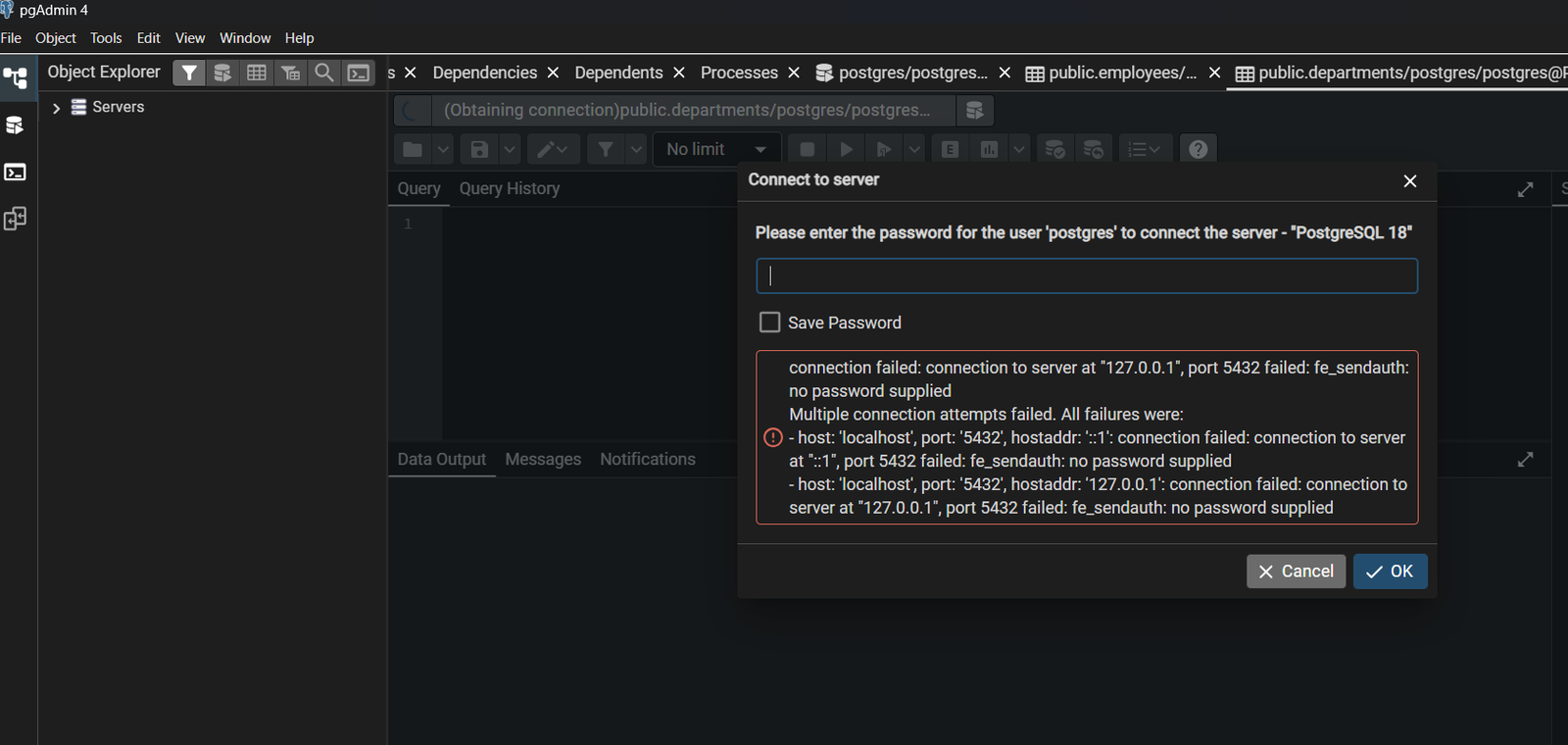Open dropdown arrow next to Open File
Image resolution: width=1568 pixels, height=745 pixels.
[443, 149]
